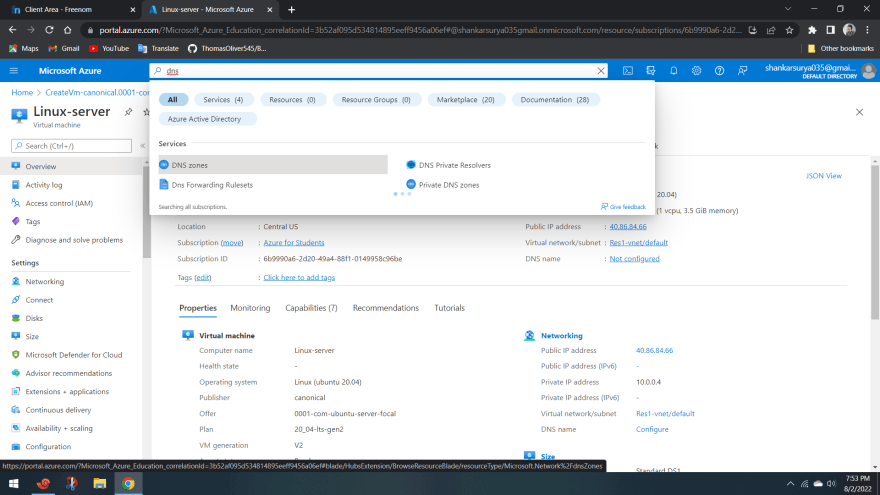Click Configure link for DNS name
Image resolution: width=880 pixels, height=495 pixels.
pyautogui.click(x=652, y=429)
